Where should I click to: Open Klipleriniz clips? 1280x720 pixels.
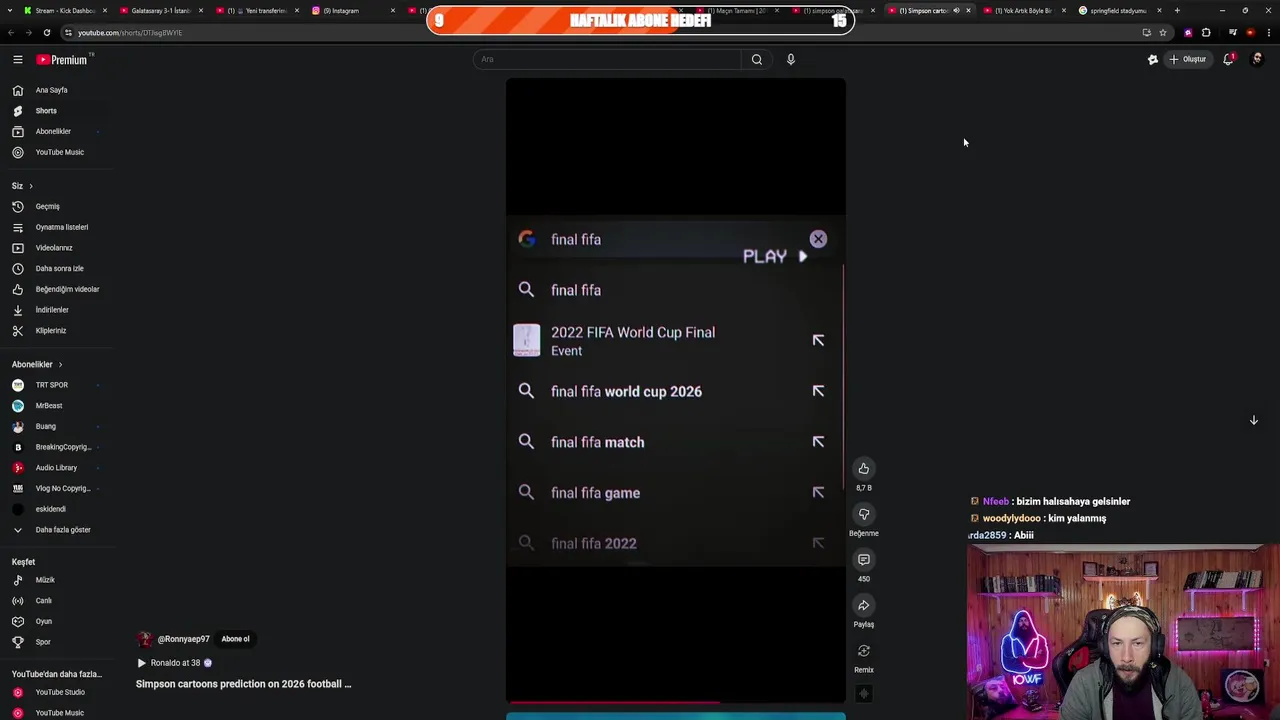[57, 331]
